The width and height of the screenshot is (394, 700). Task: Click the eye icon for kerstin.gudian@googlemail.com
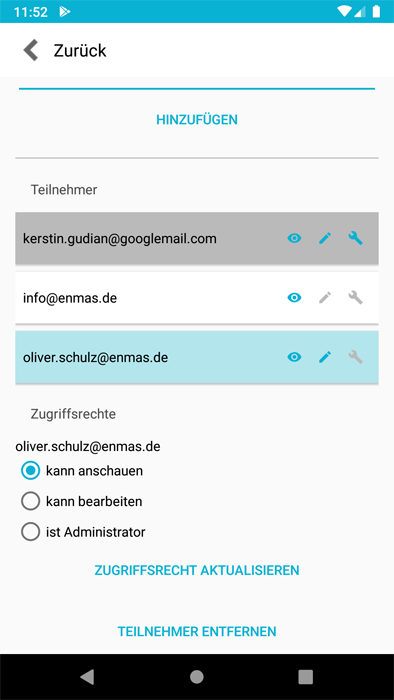(294, 238)
